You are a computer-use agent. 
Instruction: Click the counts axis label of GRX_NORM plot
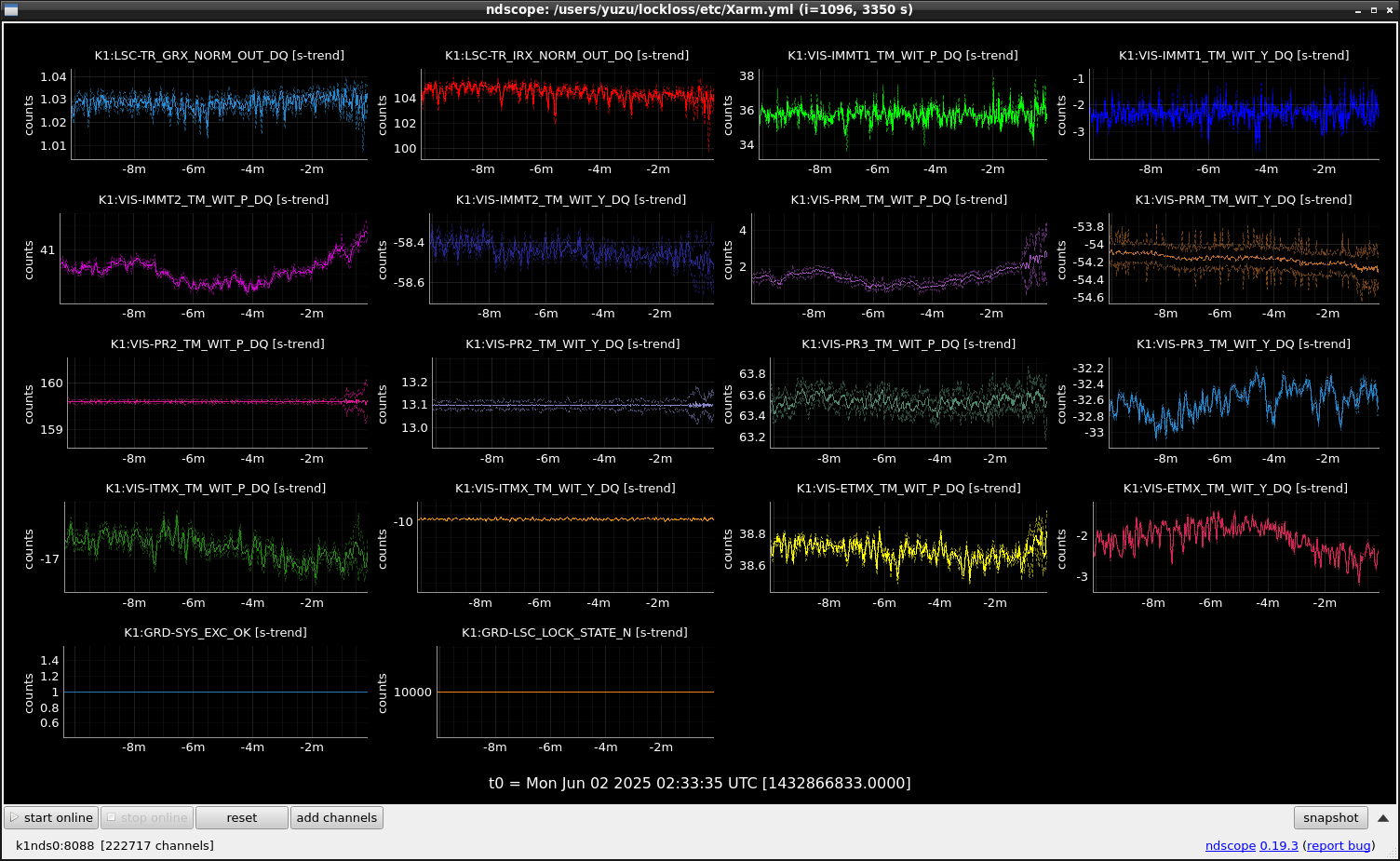coord(29,114)
